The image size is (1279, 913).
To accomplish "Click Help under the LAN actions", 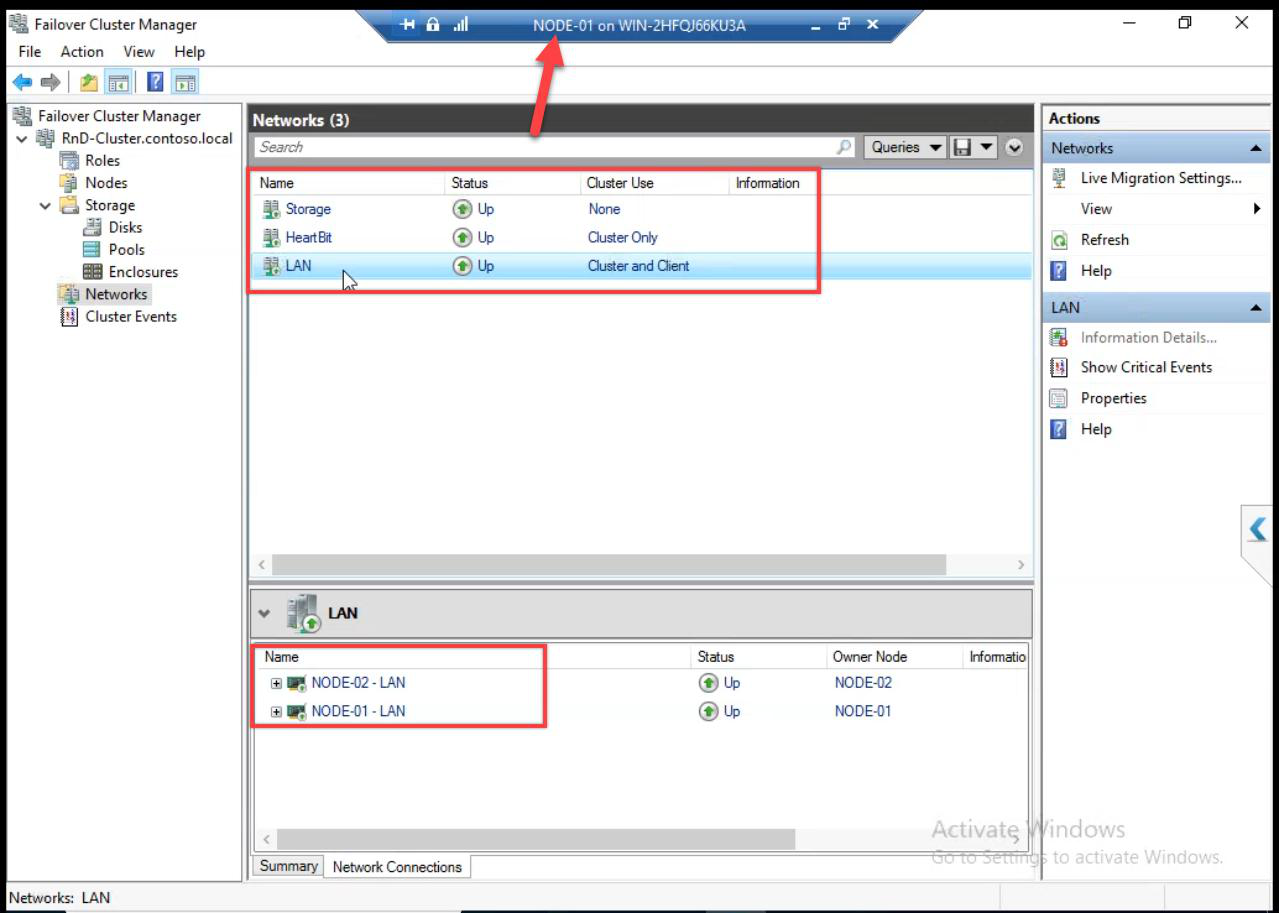I will pyautogui.click(x=1096, y=429).
